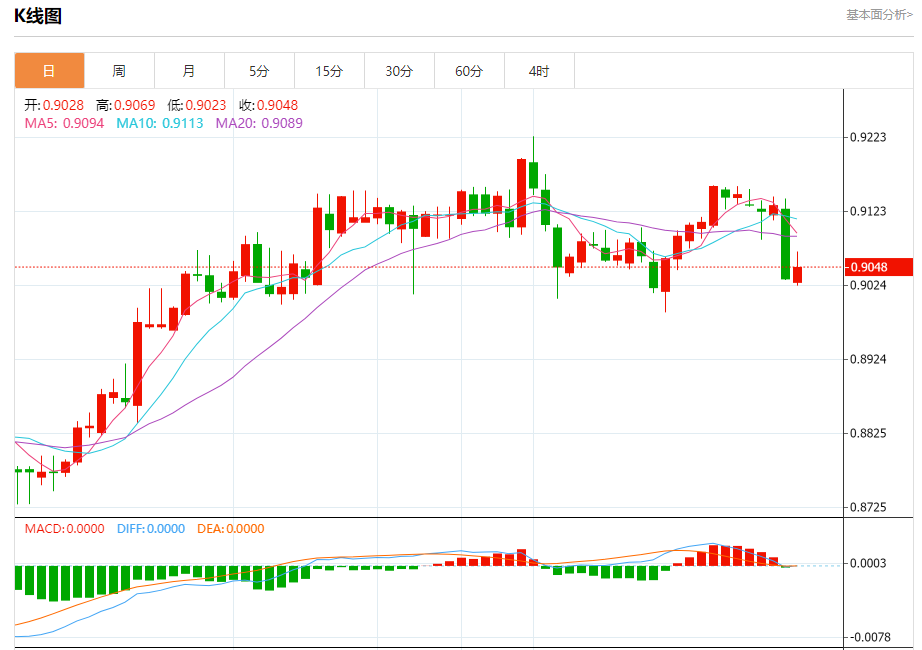This screenshot has height=650, width=922.
Task: Click the candlestick at the chart's highest peak
Action: [533, 175]
